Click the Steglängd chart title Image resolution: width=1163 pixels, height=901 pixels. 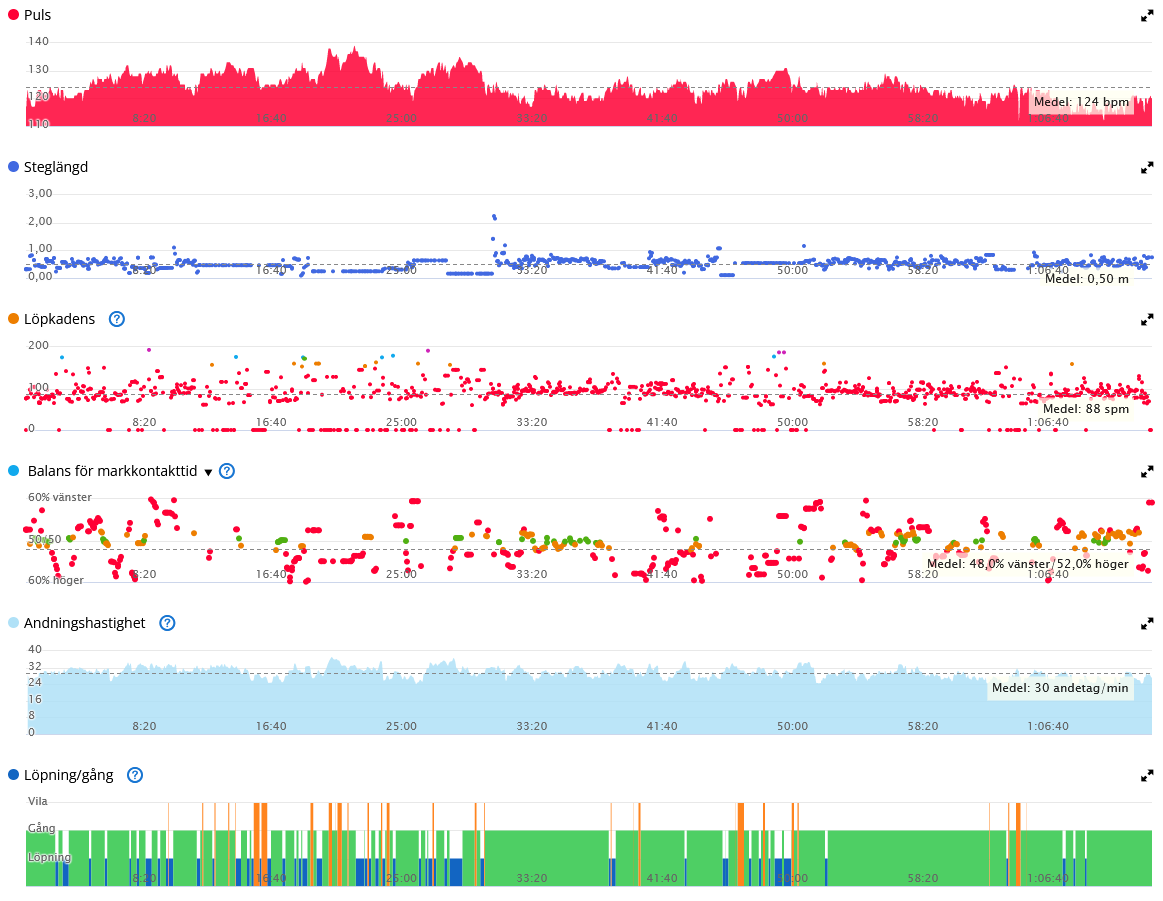point(56,167)
